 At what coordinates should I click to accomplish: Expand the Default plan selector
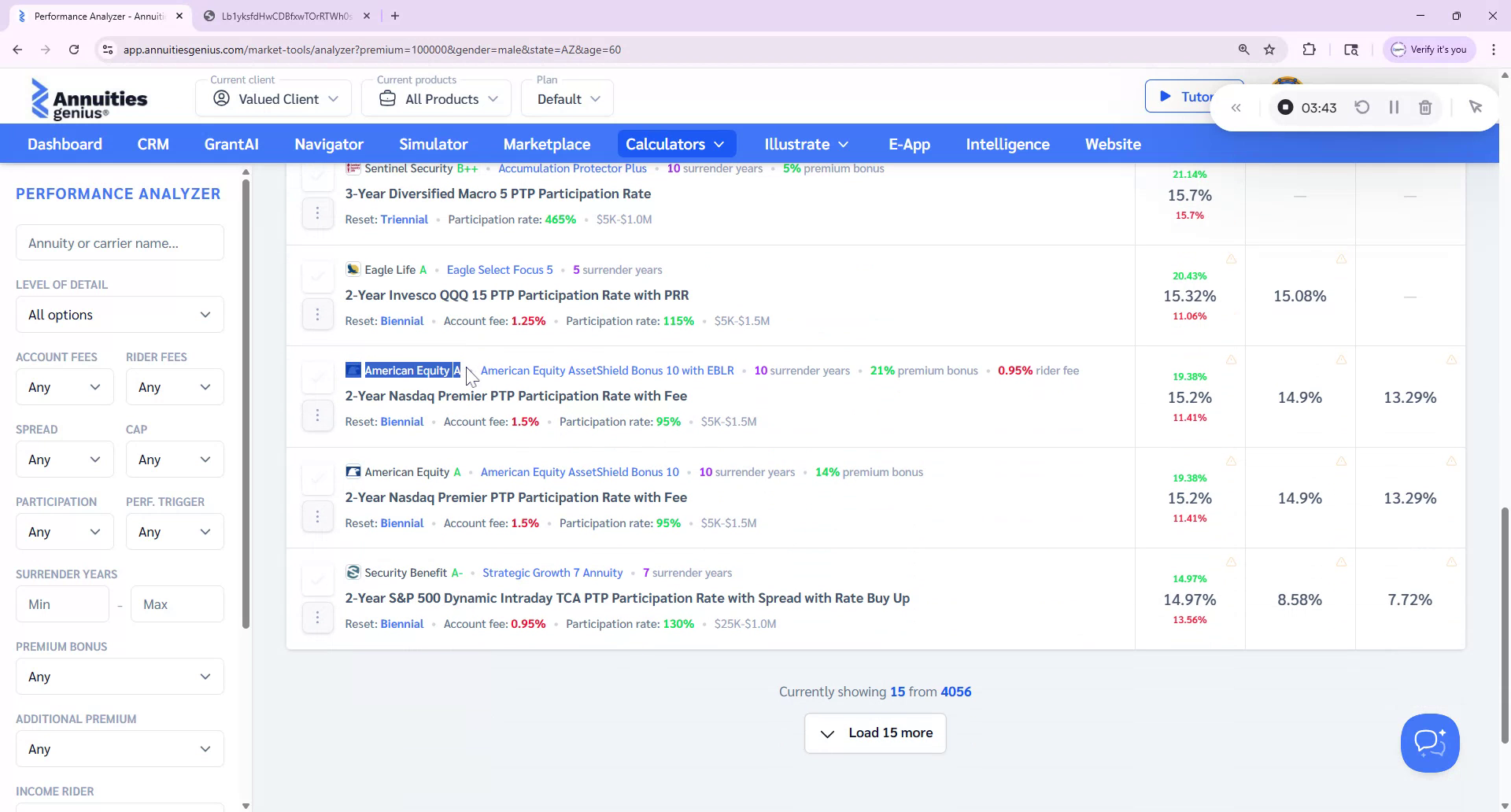tap(567, 98)
